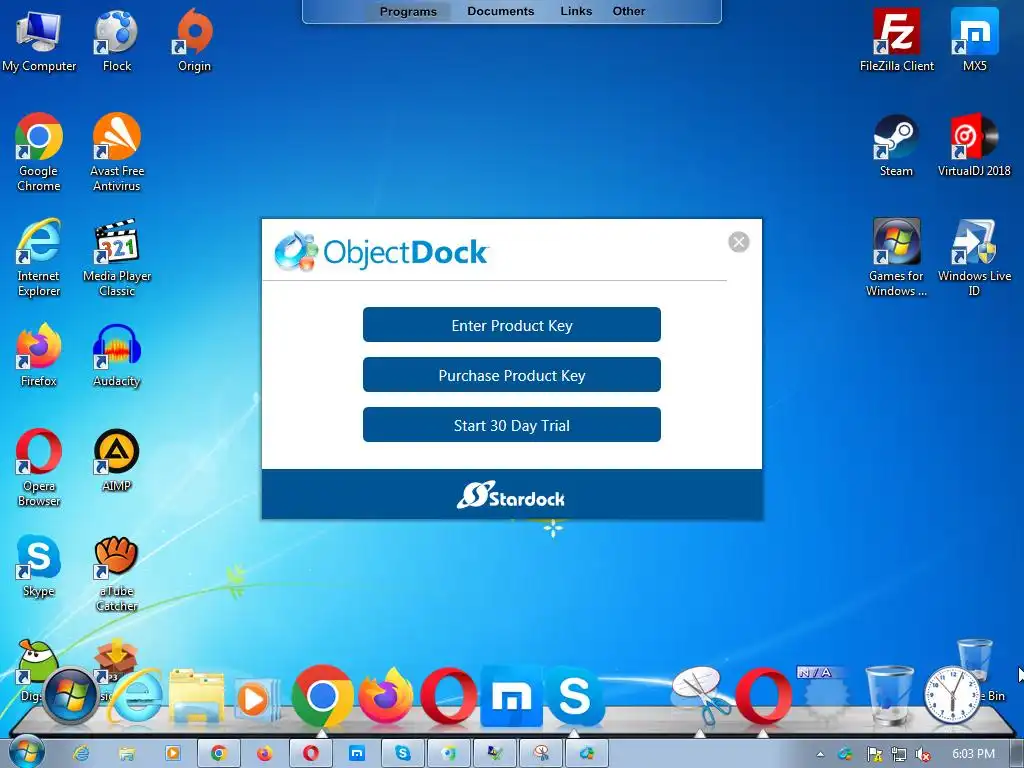
Task: Launch Google Chrome from the dock
Action: [x=322, y=696]
